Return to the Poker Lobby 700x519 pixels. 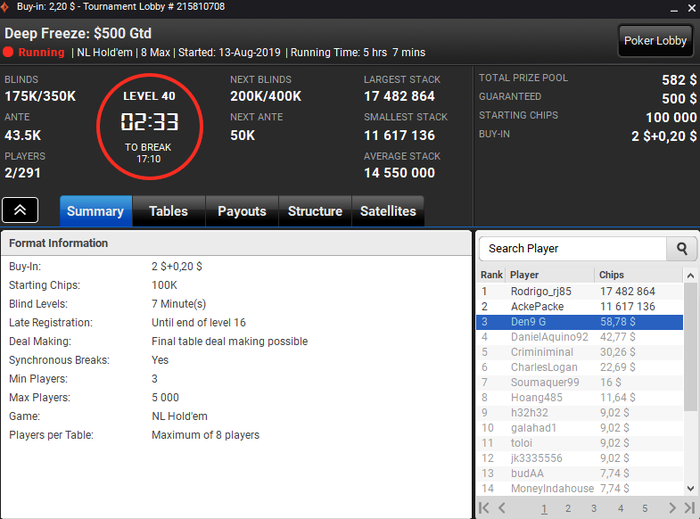pyautogui.click(x=655, y=41)
